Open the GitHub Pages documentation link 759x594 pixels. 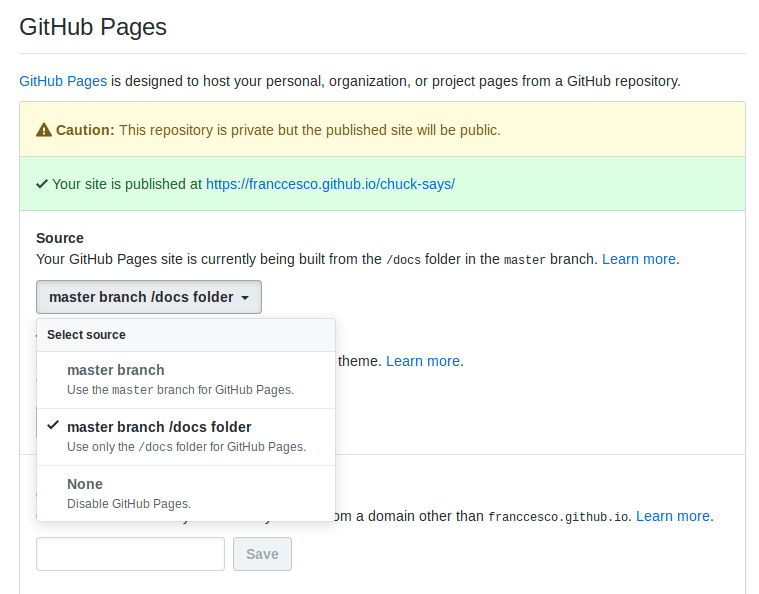tap(63, 81)
